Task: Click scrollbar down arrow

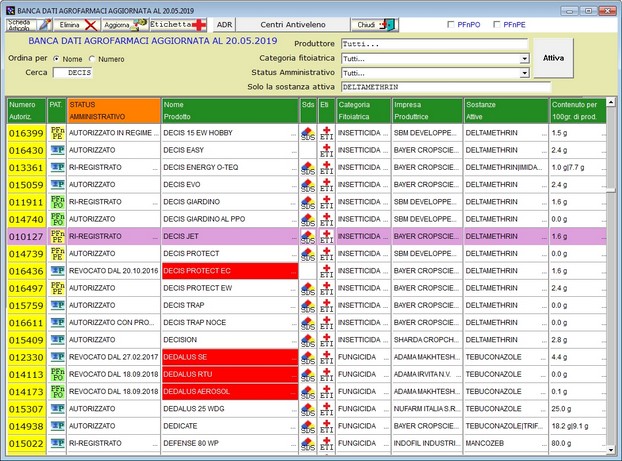Action: pyautogui.click(x=611, y=449)
